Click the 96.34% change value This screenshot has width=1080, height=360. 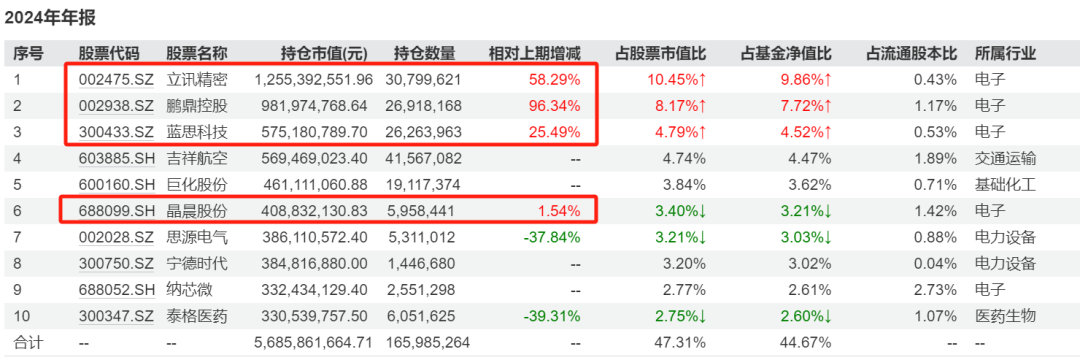(x=554, y=106)
